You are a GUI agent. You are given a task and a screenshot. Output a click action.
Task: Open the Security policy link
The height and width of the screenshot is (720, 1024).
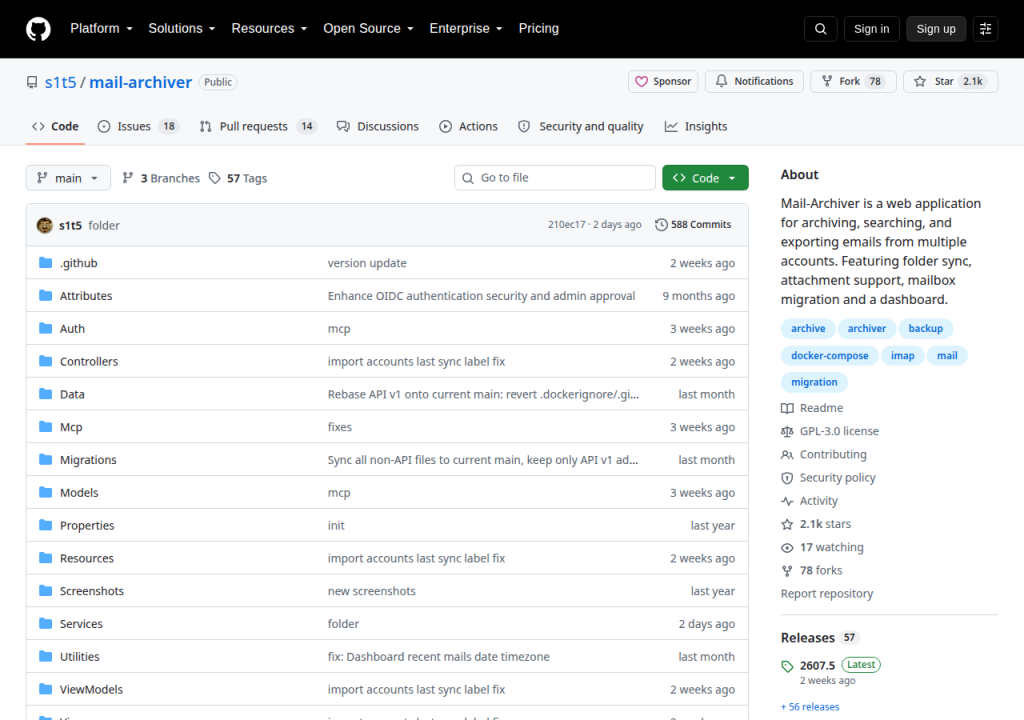(828, 478)
